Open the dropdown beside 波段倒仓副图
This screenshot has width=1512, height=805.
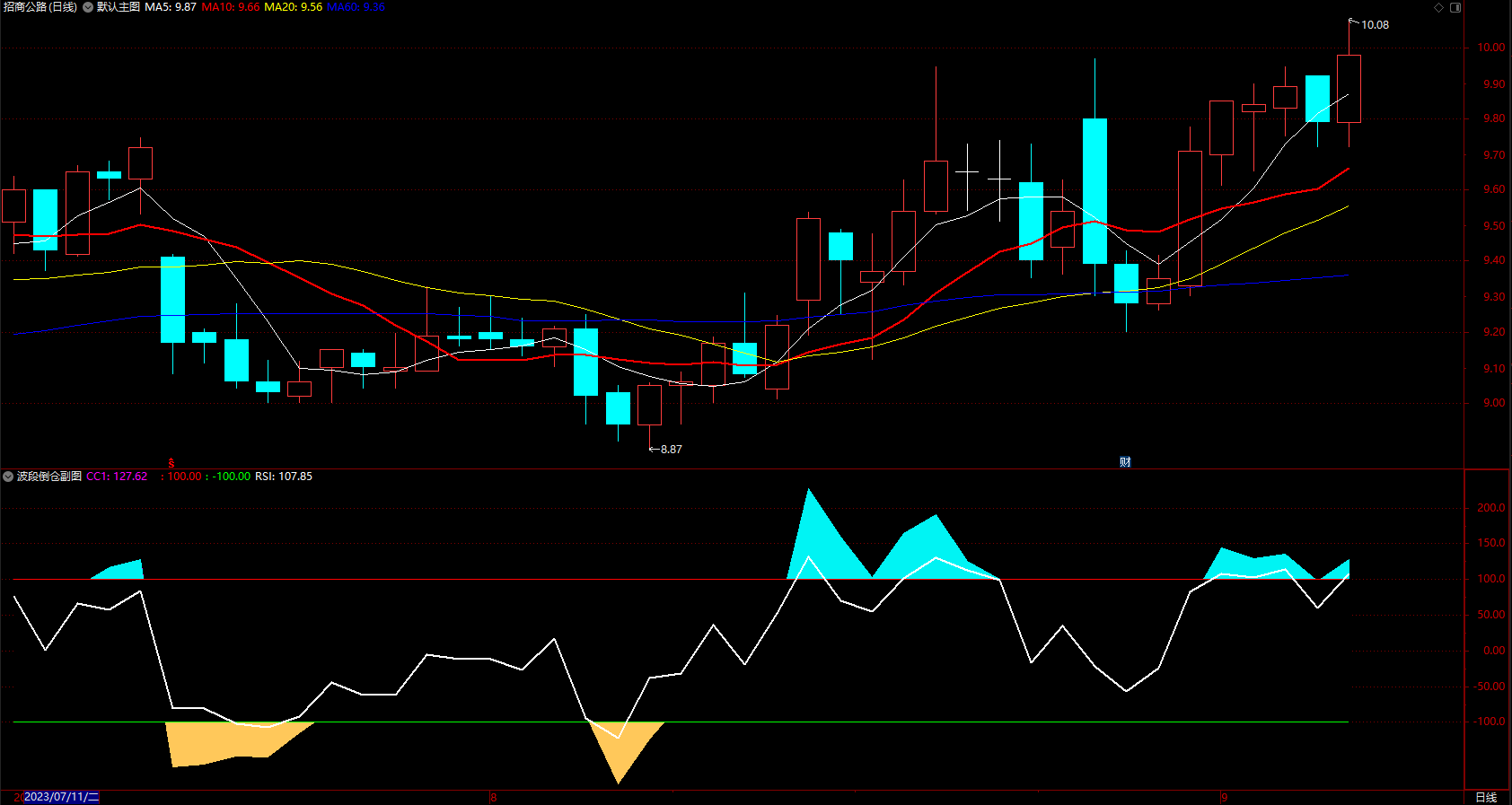click(x=8, y=477)
